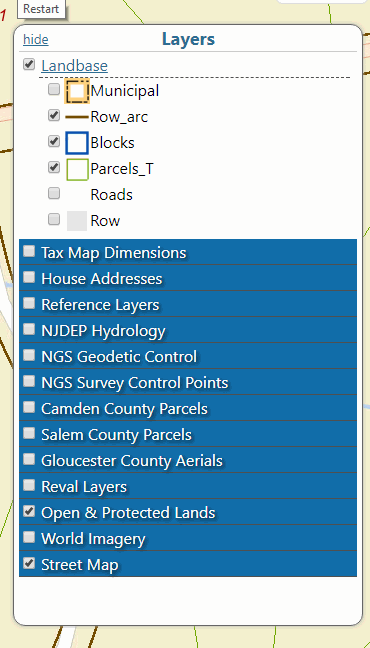Screen dimensions: 370x648
Task: Turn on the Roads layer checkbox
Action: (x=54, y=193)
